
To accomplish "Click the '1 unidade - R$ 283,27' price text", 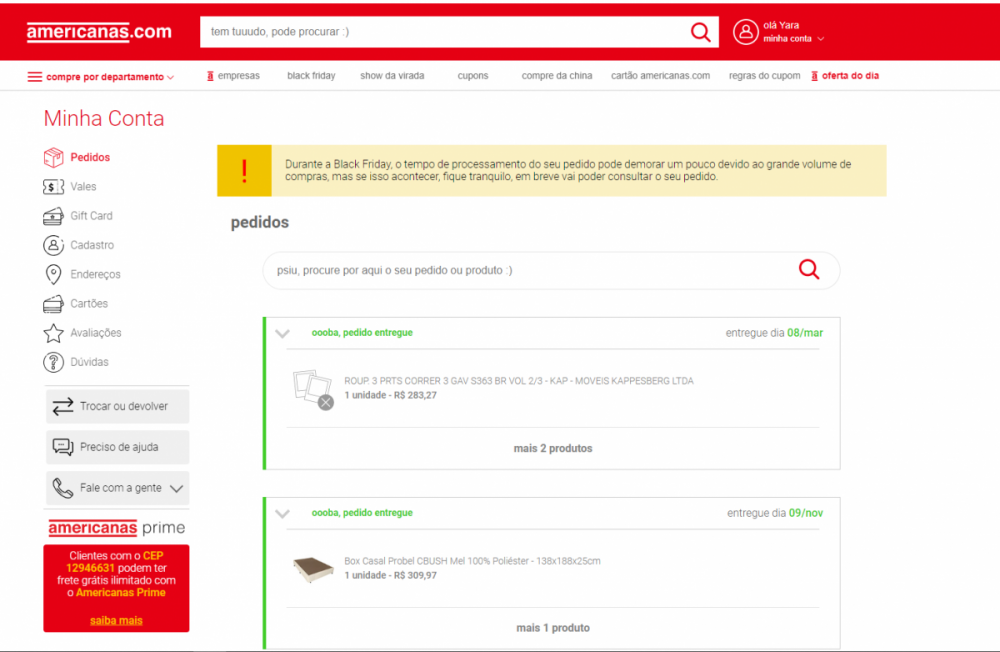I will point(390,396).
